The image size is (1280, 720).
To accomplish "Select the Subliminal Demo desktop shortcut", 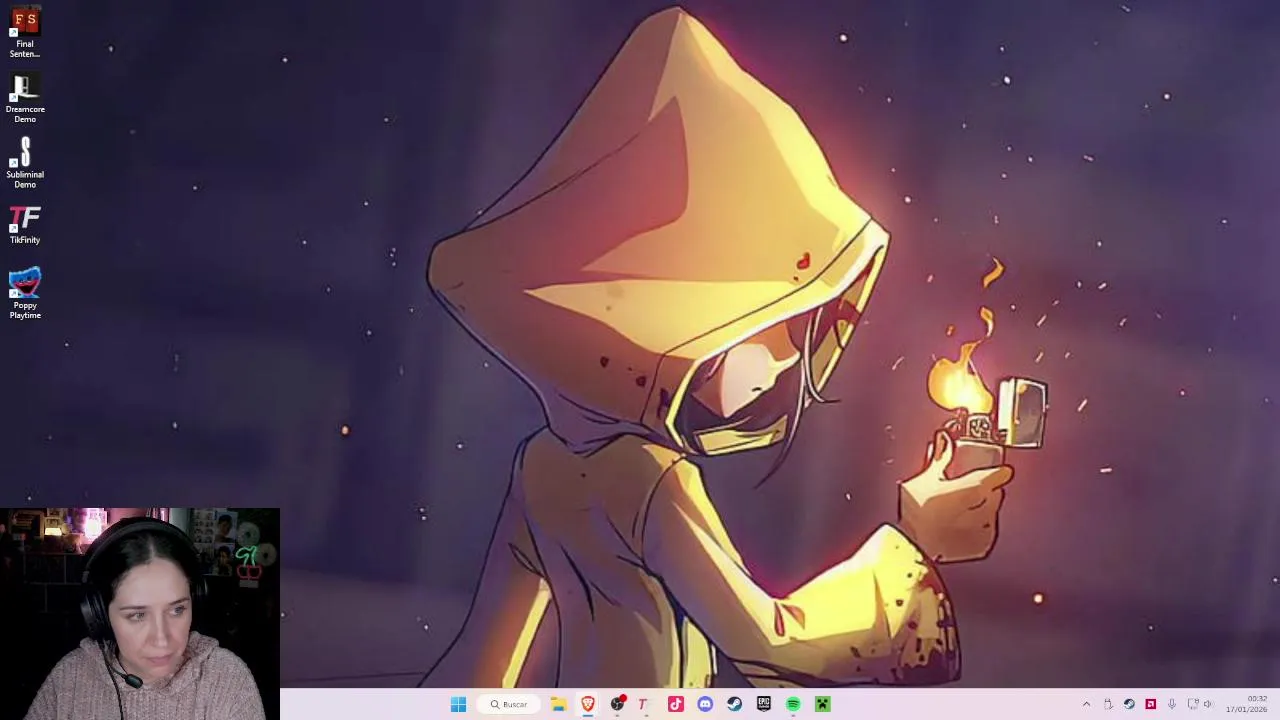I will pos(25,163).
